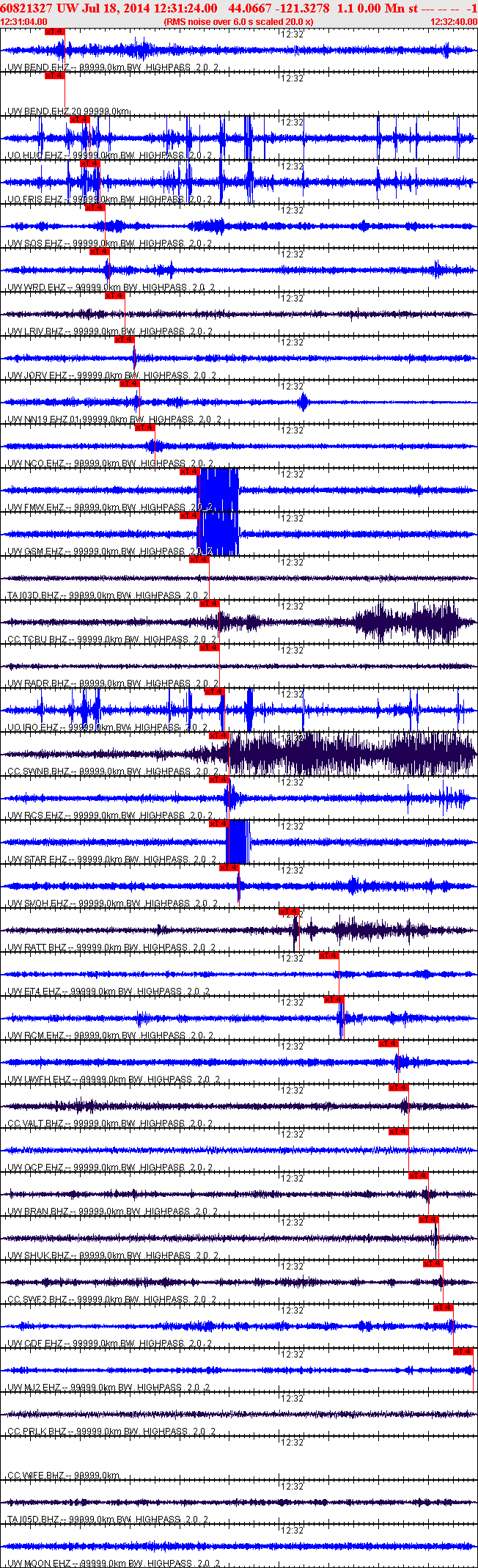The width and height of the screenshot is (478, 1568).
Task: Click the red pick marker on UW UWFH trace
Action: click(x=388, y=1044)
